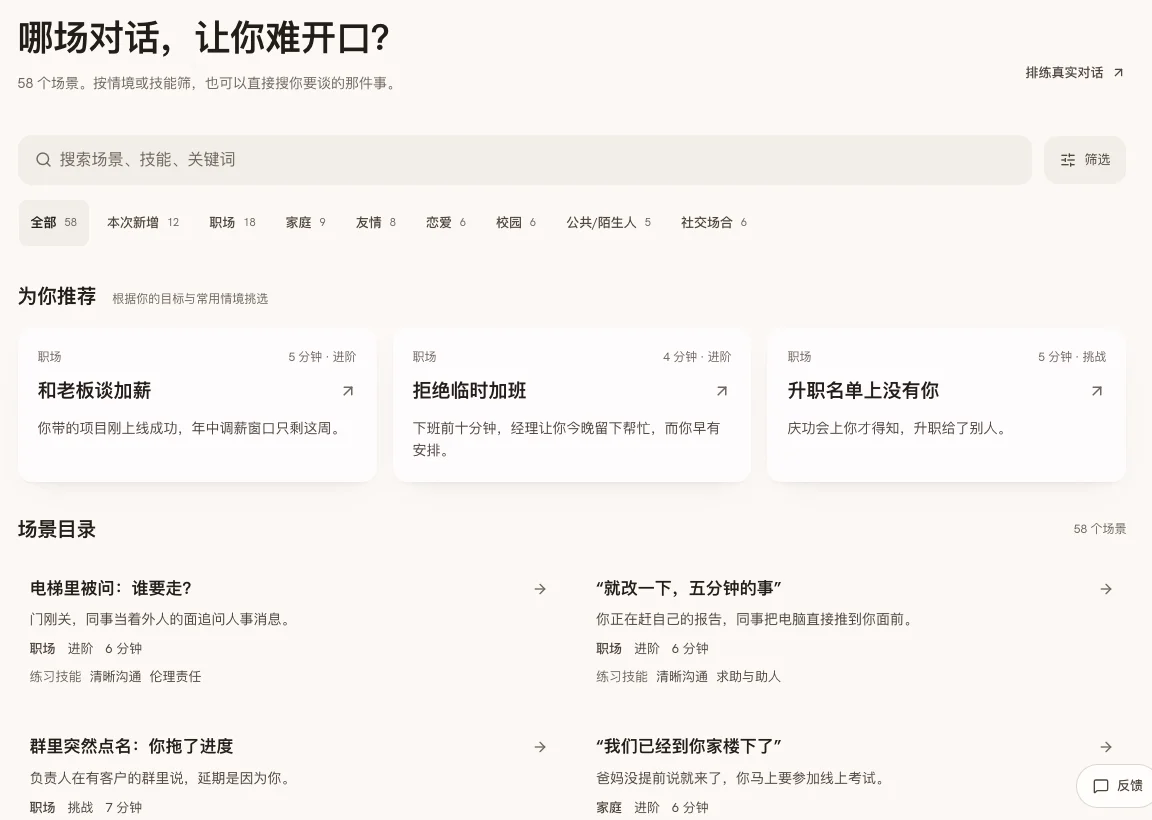Click 清晰沟通 tag under 就改一下
Screen dimensions: 1152x820
[x=682, y=677]
